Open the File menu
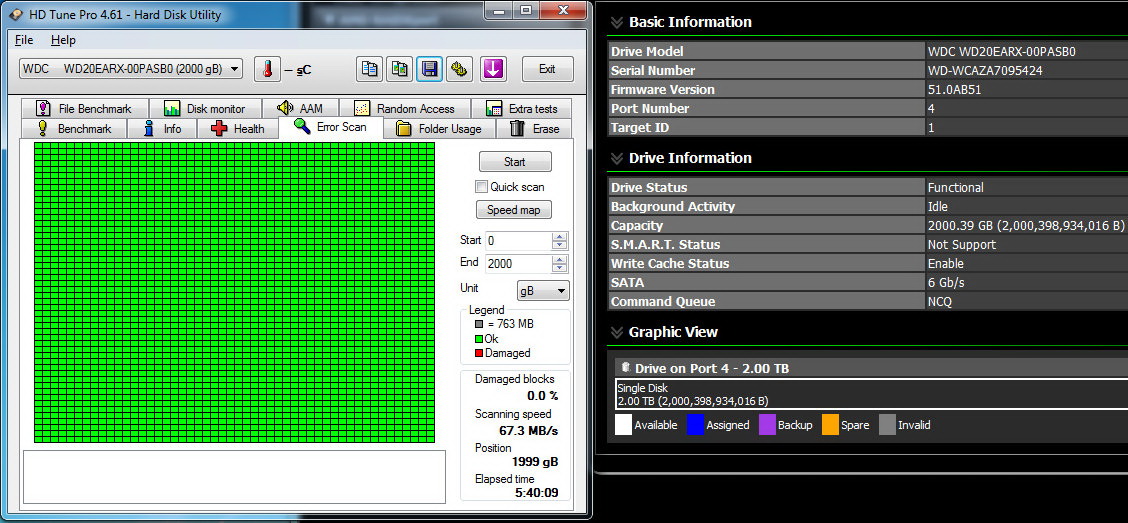The width and height of the screenshot is (1128, 523). point(24,40)
